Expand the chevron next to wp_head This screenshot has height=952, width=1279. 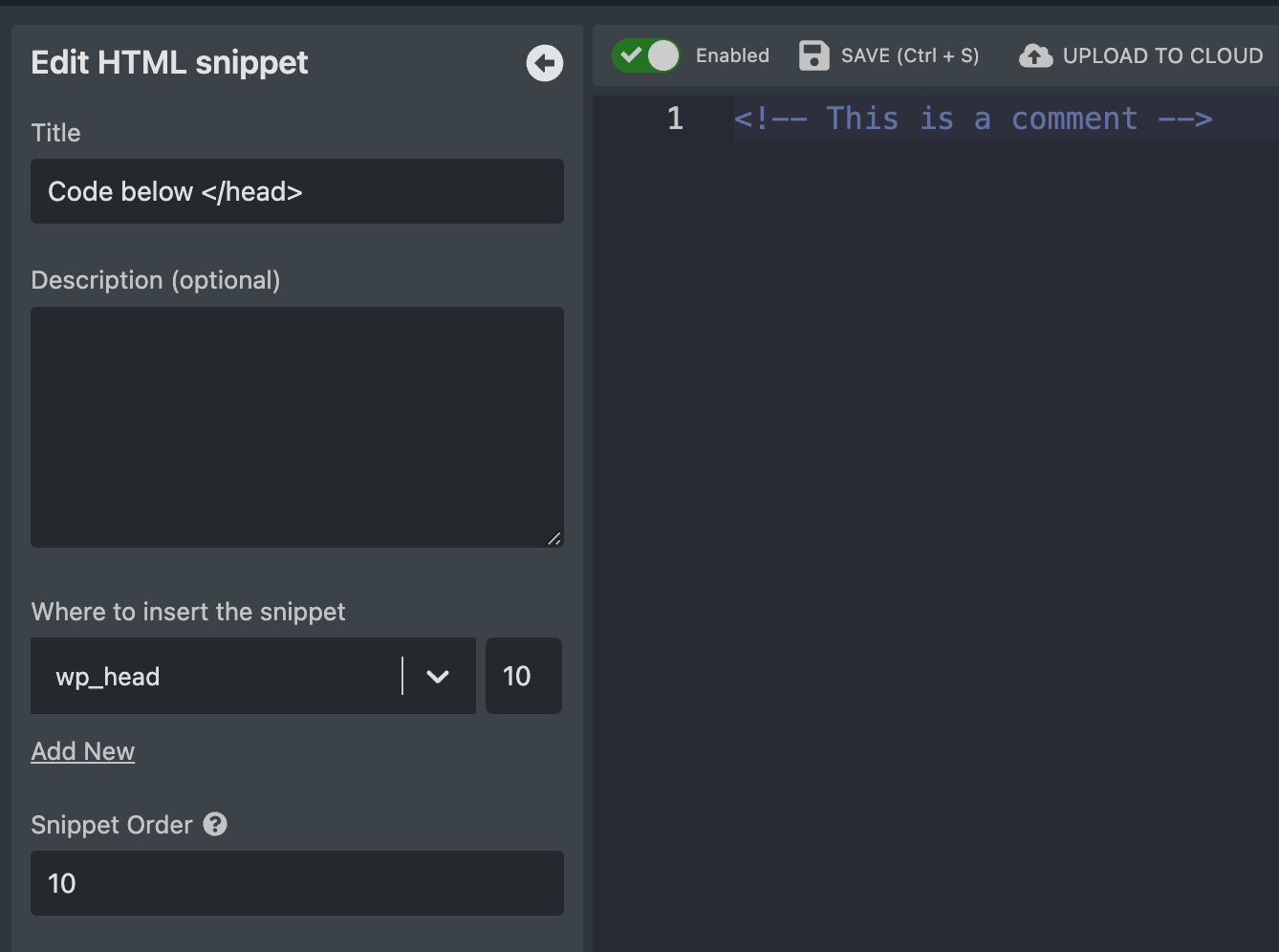click(x=438, y=676)
